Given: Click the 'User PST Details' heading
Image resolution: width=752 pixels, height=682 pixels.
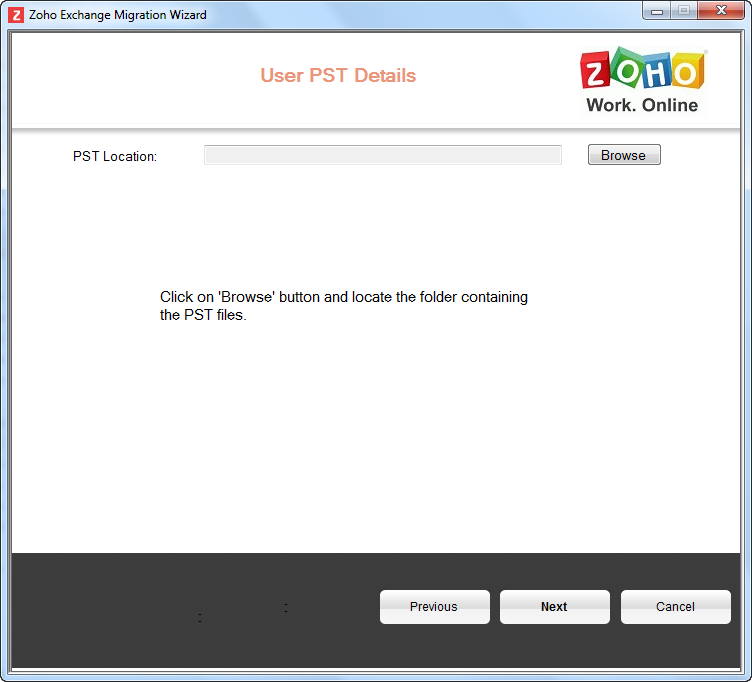Looking at the screenshot, I should pyautogui.click(x=338, y=75).
